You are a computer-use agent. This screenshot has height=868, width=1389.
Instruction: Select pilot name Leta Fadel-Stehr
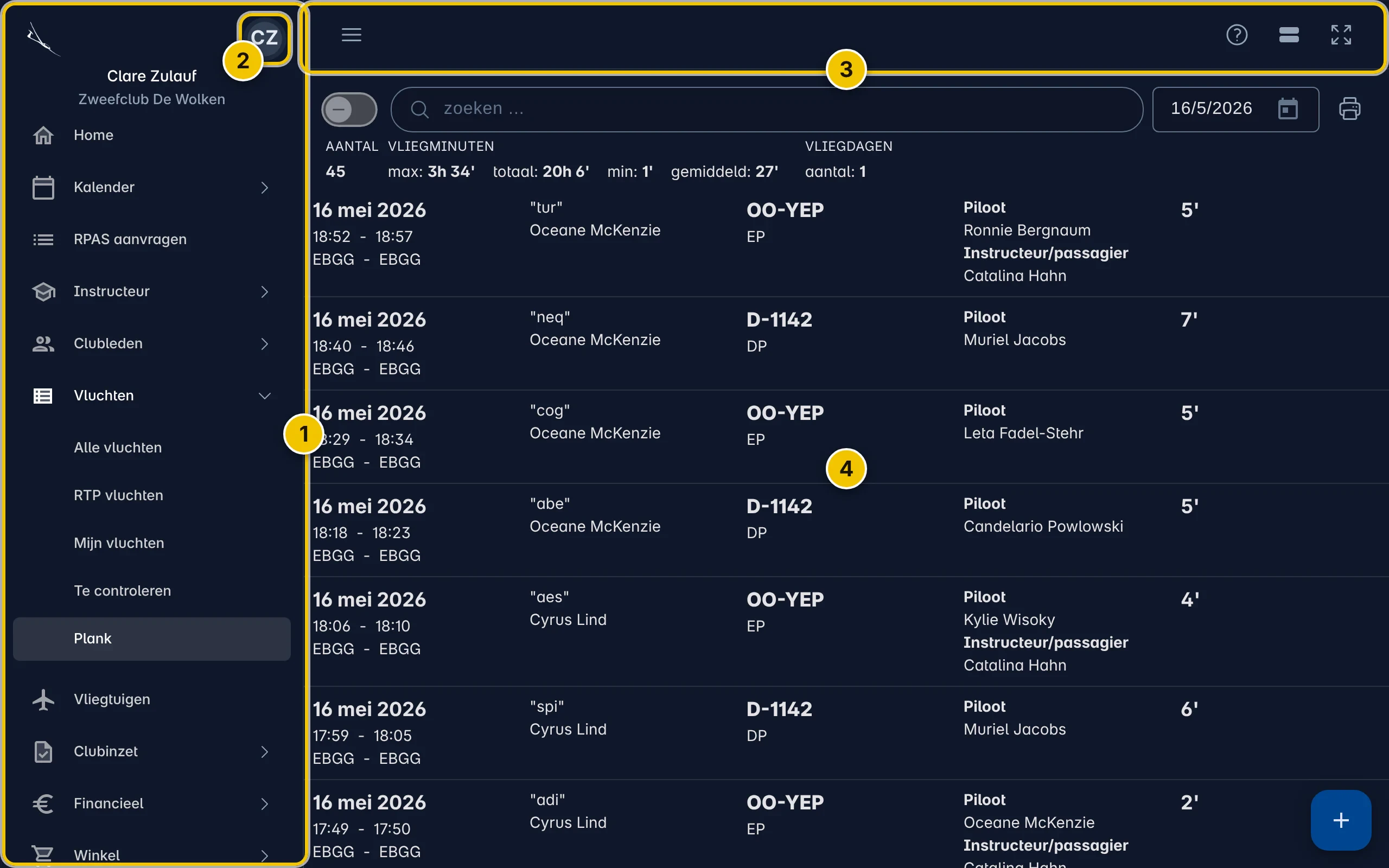(1023, 433)
